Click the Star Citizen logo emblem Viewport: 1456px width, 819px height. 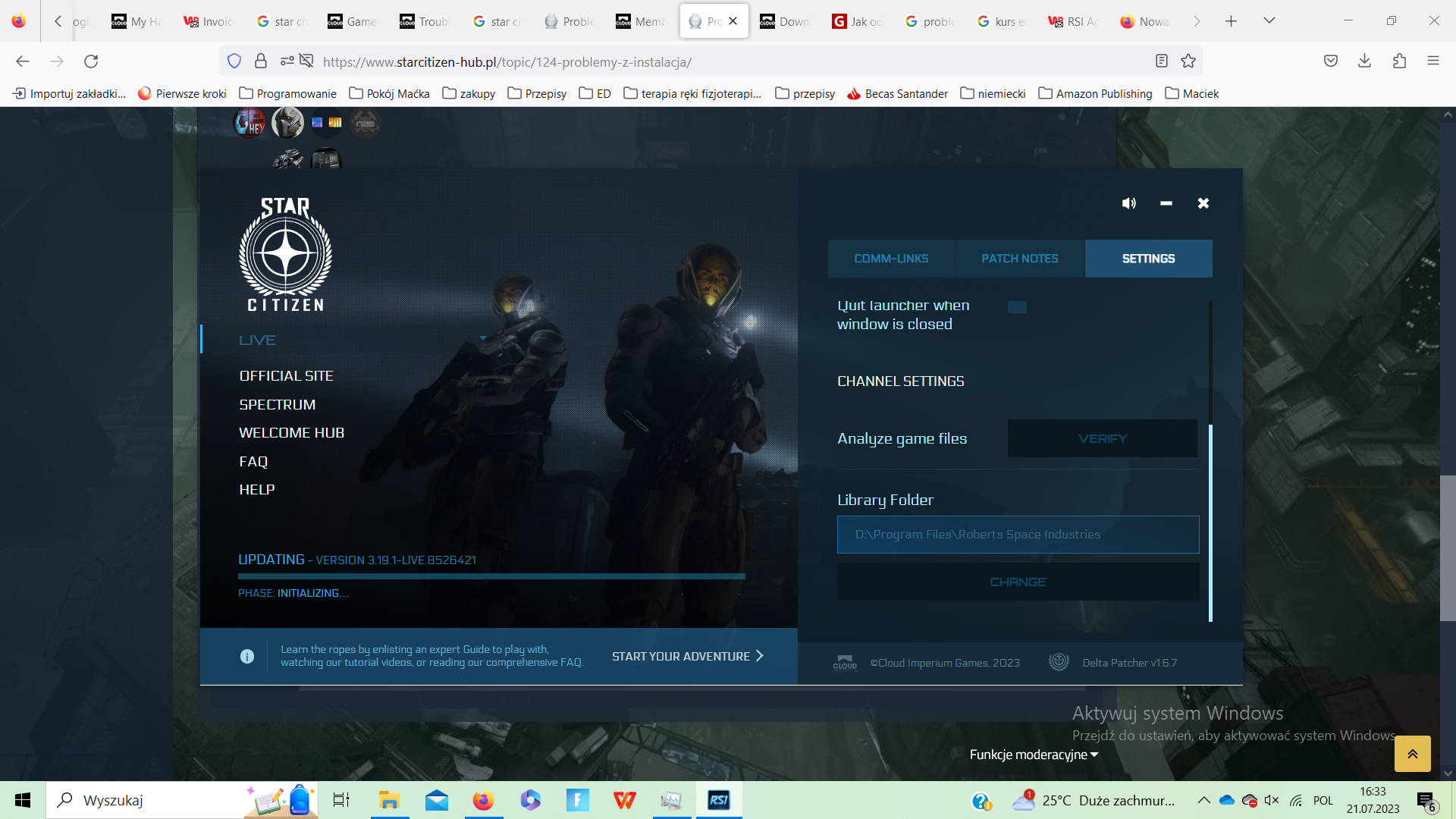tap(286, 254)
